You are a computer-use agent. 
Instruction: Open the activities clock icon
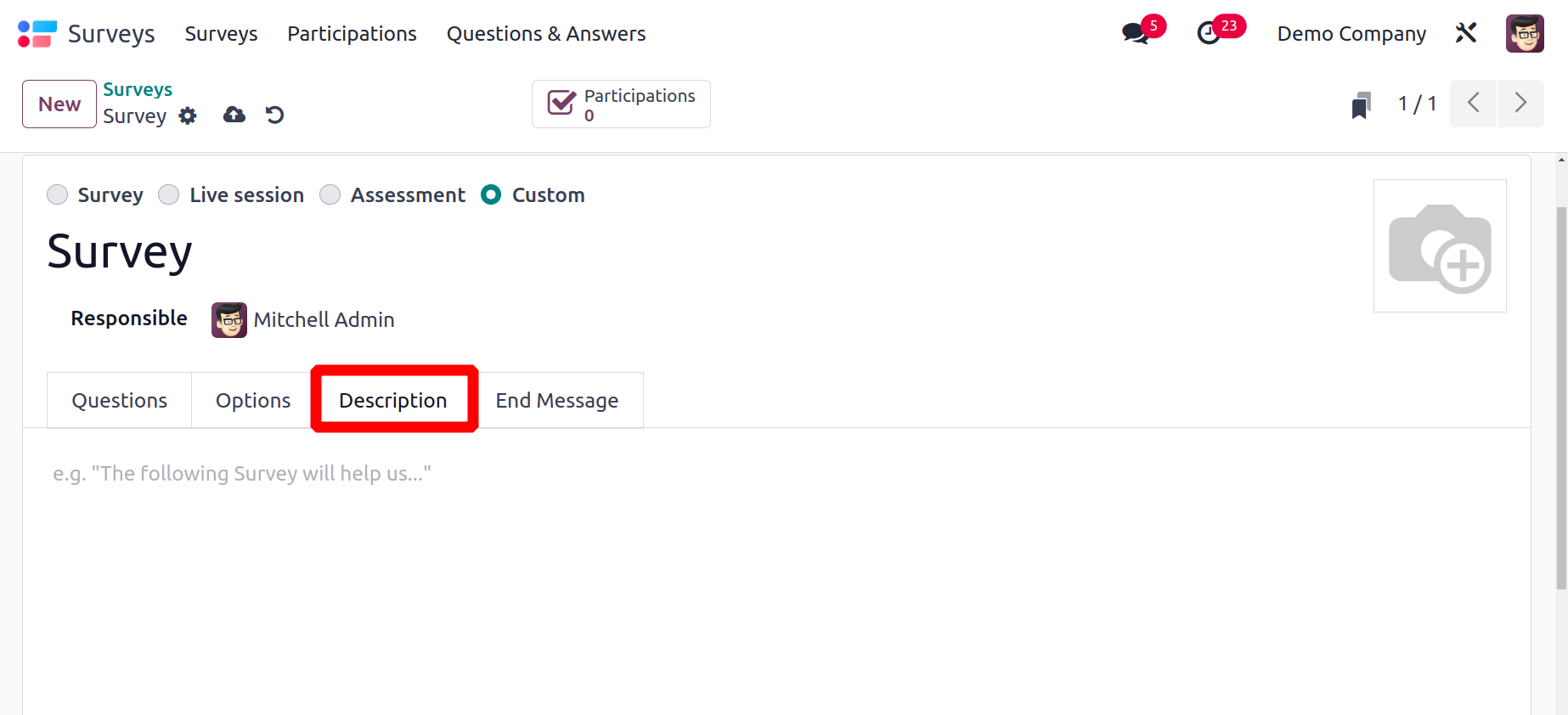(1209, 34)
